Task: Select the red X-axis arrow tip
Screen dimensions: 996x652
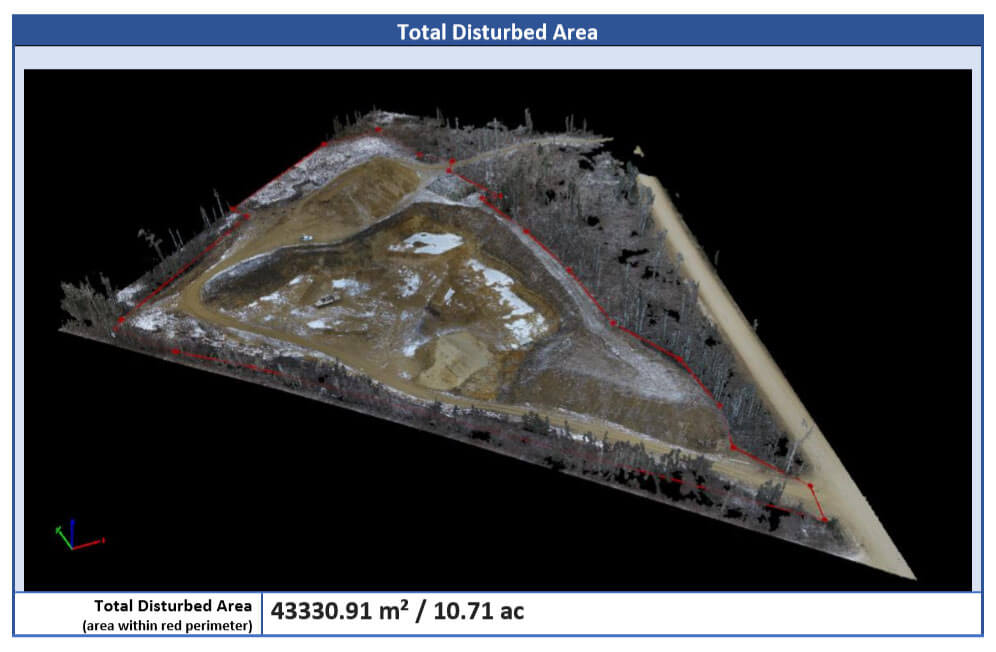Action: [x=102, y=541]
